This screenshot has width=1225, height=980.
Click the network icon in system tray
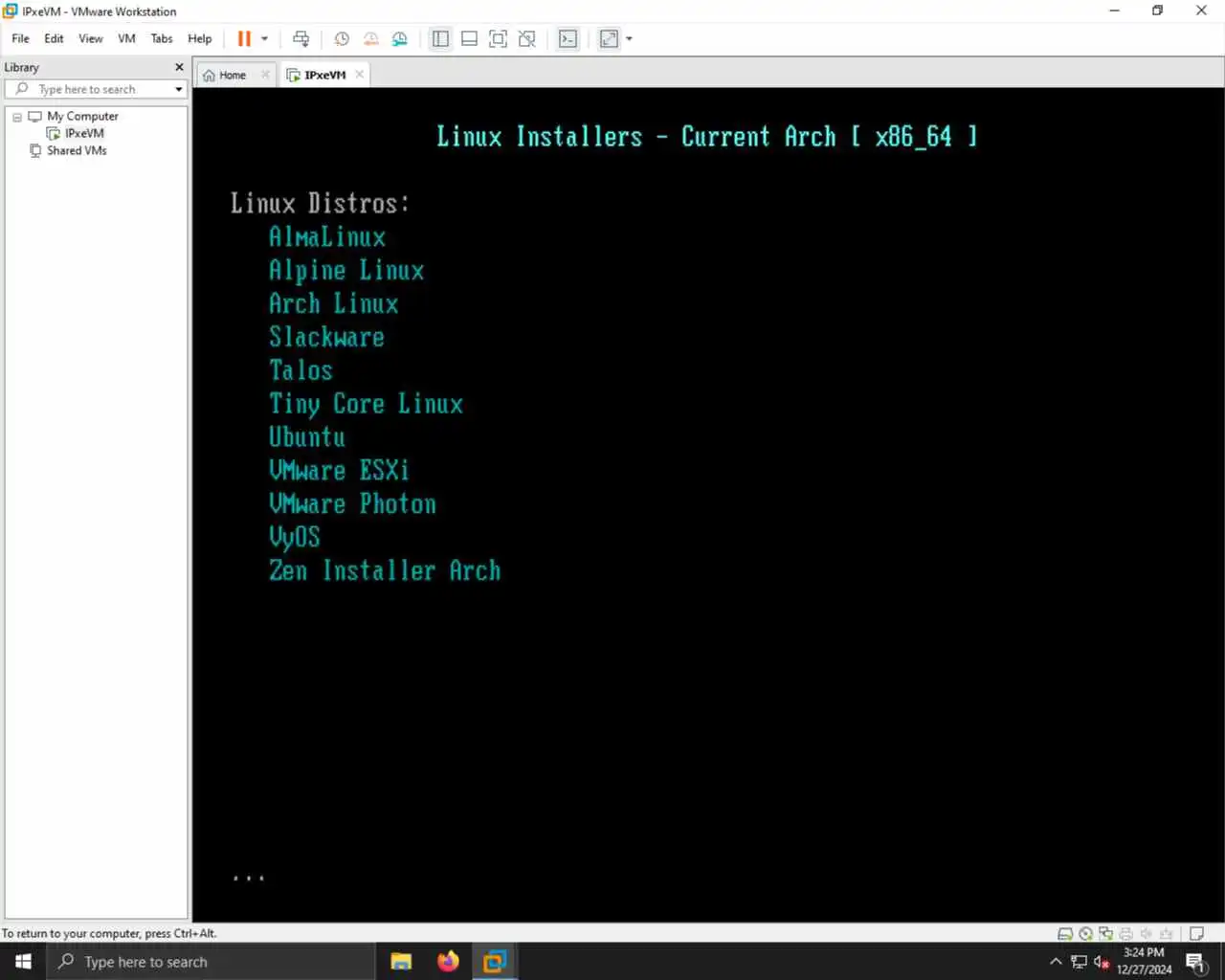pos(1079,962)
